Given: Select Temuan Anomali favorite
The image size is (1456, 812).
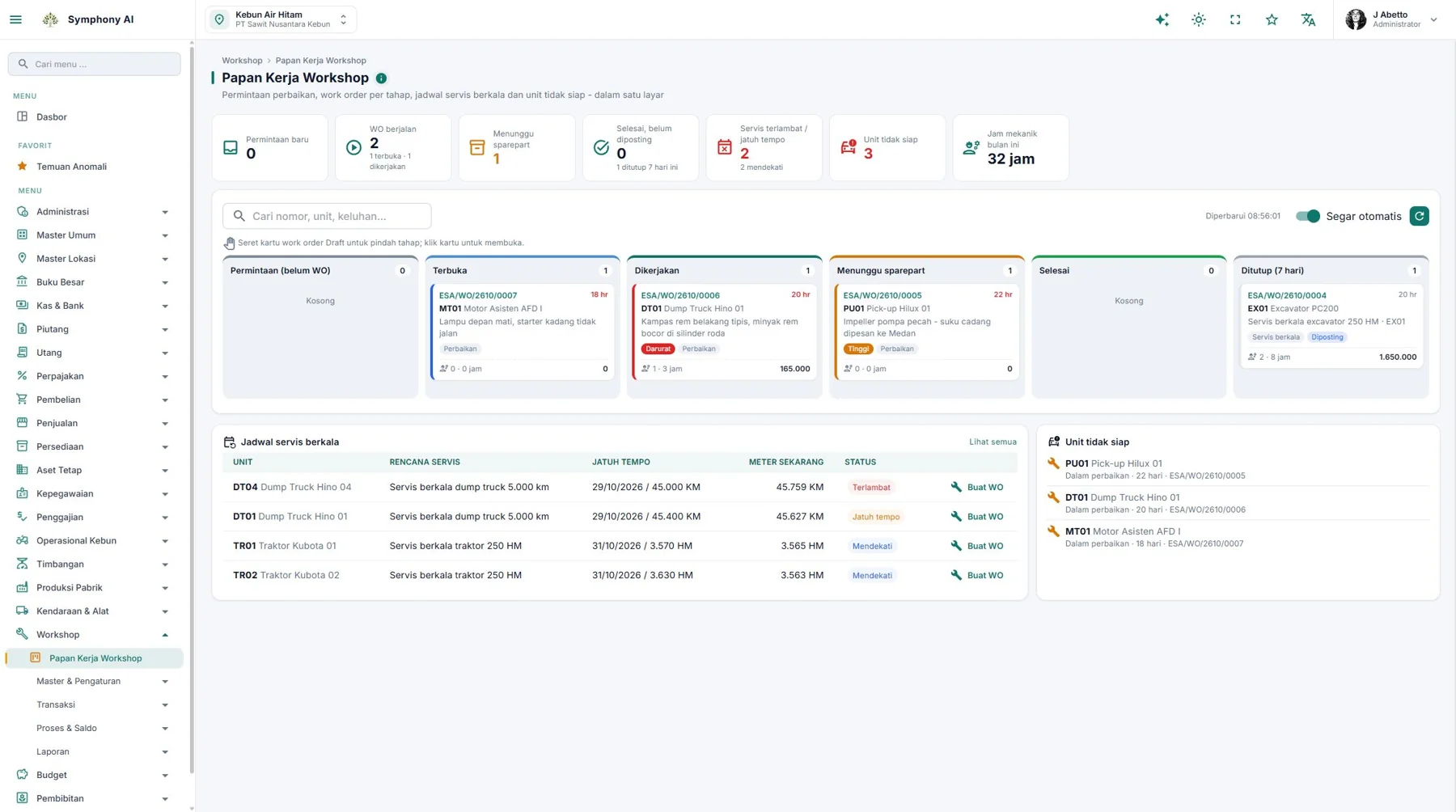Looking at the screenshot, I should [95, 167].
